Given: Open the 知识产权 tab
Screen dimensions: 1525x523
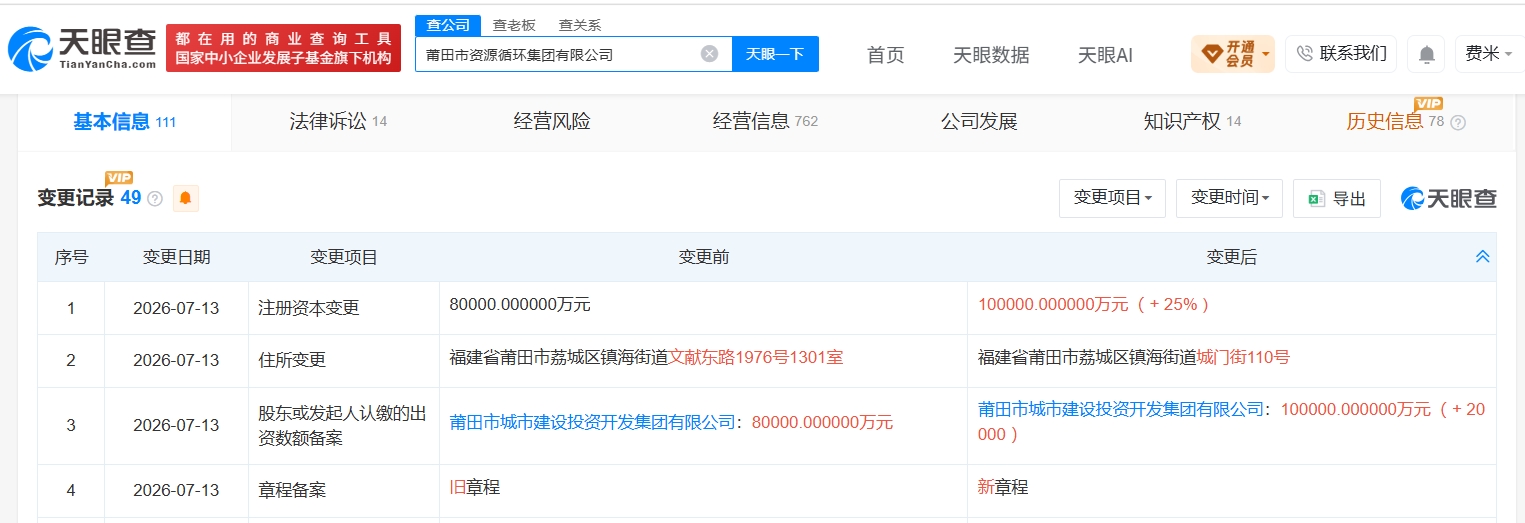Looking at the screenshot, I should [1192, 122].
